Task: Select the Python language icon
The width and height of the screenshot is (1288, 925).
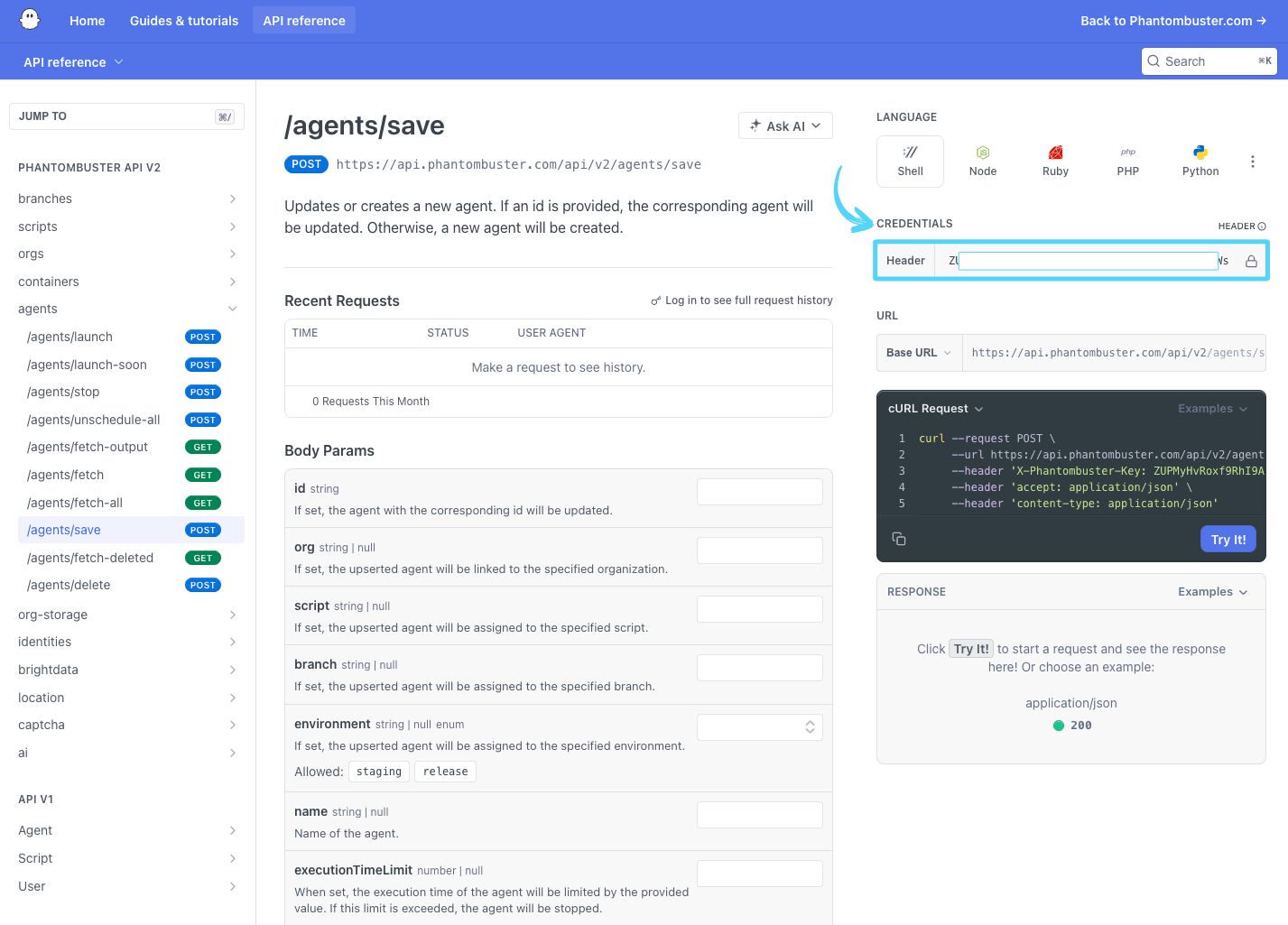Action: pyautogui.click(x=1200, y=162)
